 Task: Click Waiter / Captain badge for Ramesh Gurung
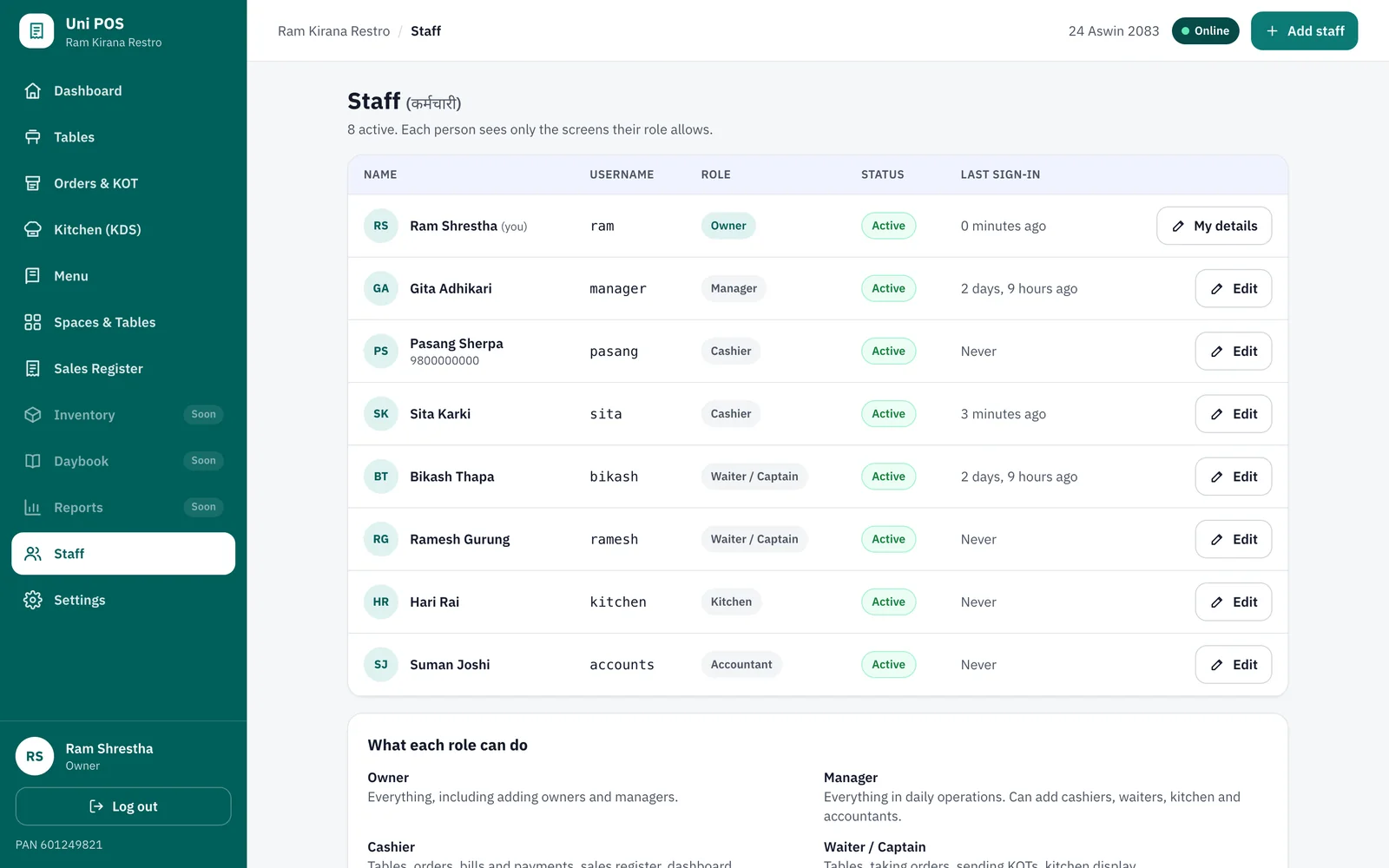(754, 539)
